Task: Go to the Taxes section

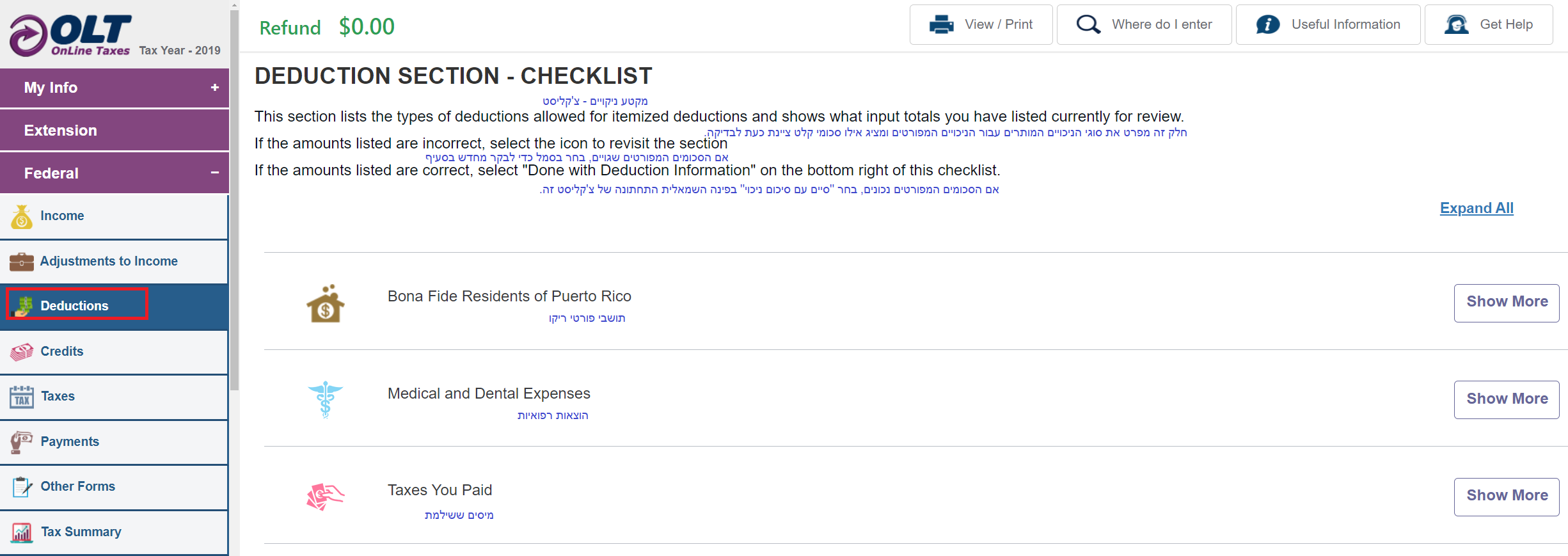Action: 114,397
